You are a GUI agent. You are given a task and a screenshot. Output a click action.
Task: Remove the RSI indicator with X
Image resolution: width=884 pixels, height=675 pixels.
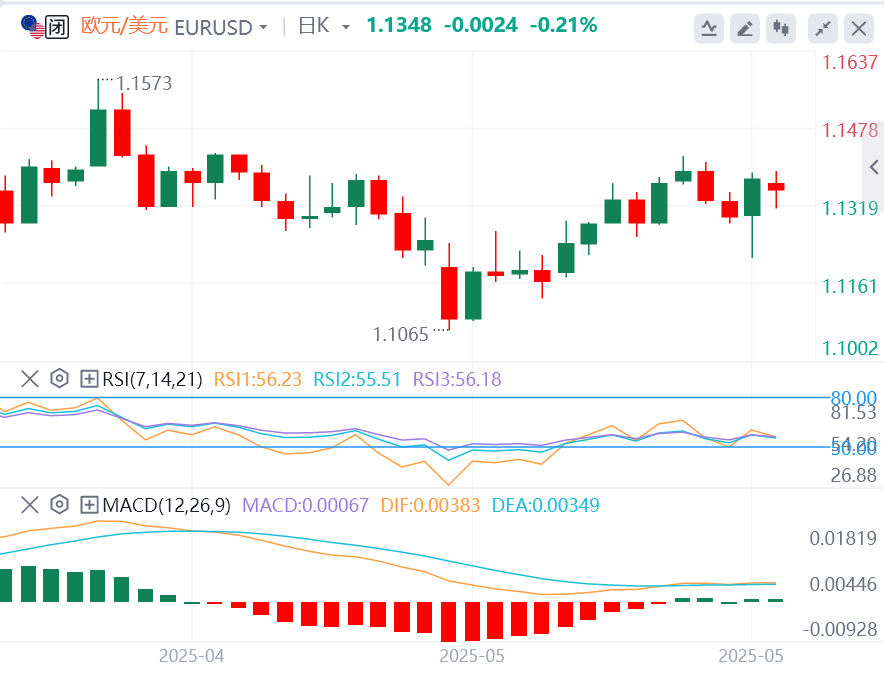(x=29, y=379)
